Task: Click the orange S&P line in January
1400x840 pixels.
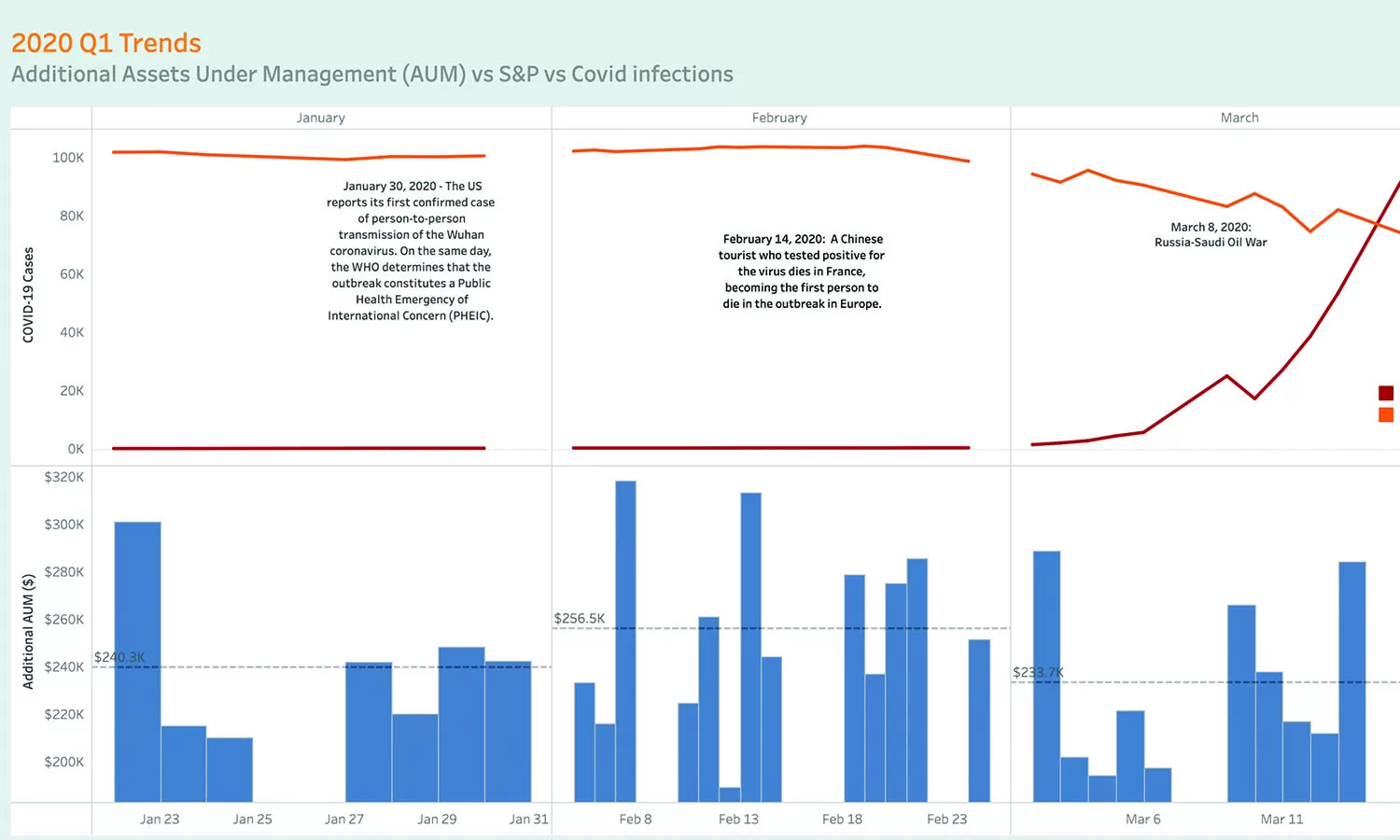Action: coord(299,157)
